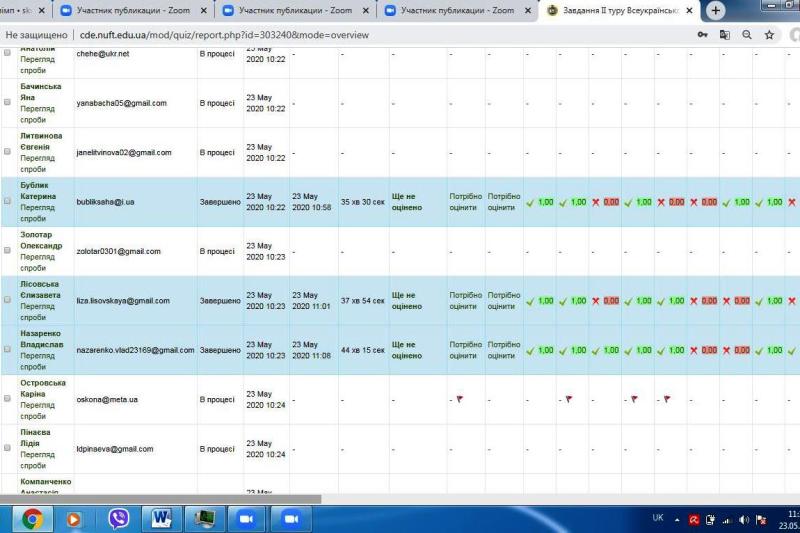The width and height of the screenshot is (800, 533).
Task: Tick the checkbox for Бублик Катерина
Action: point(7,201)
